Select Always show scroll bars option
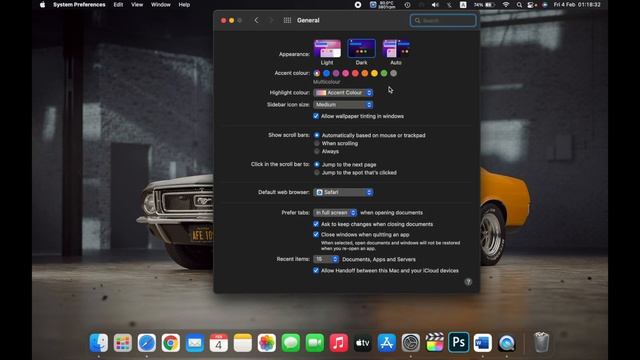 (317, 151)
